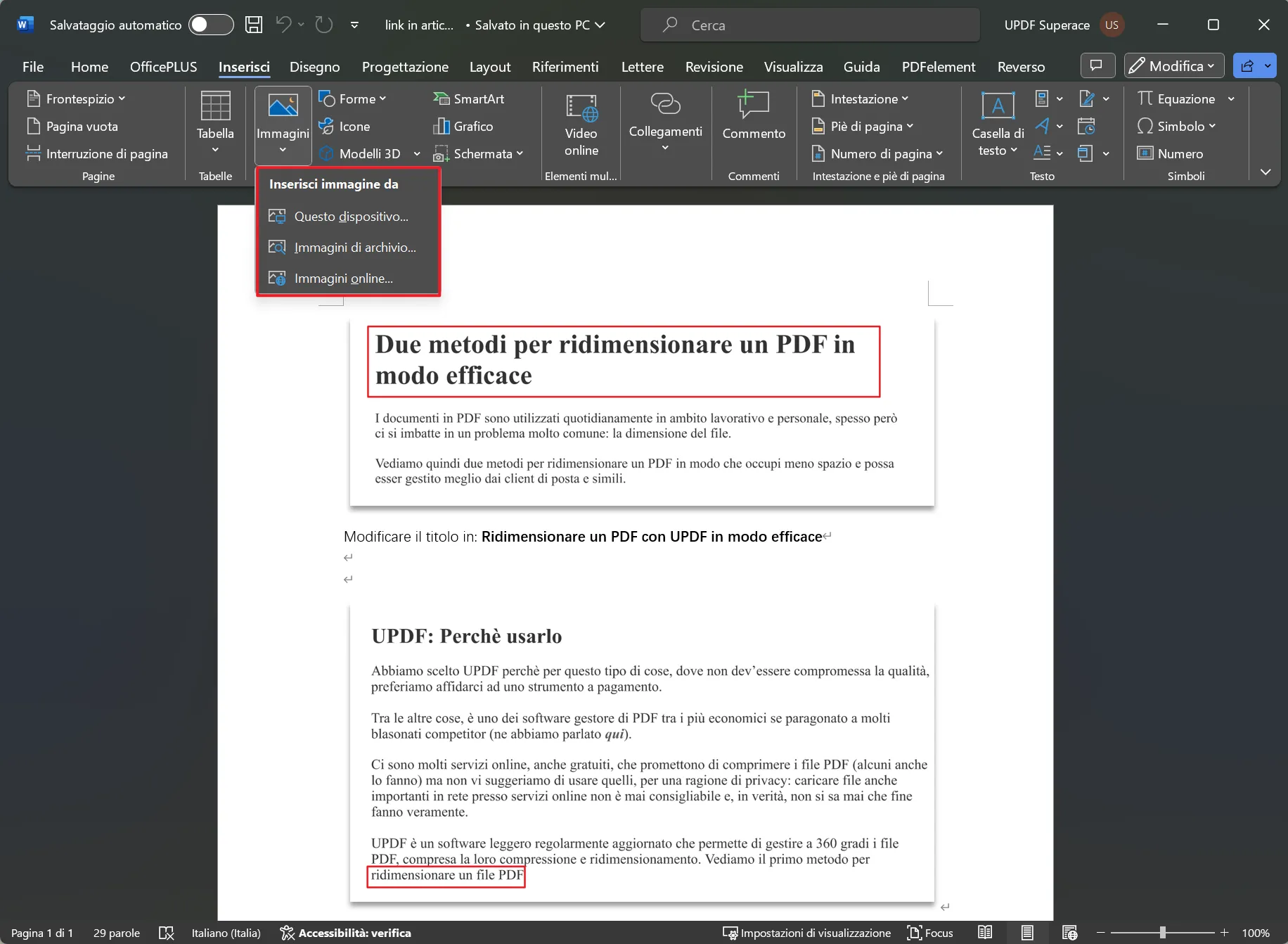Click the Icone button

tap(344, 126)
